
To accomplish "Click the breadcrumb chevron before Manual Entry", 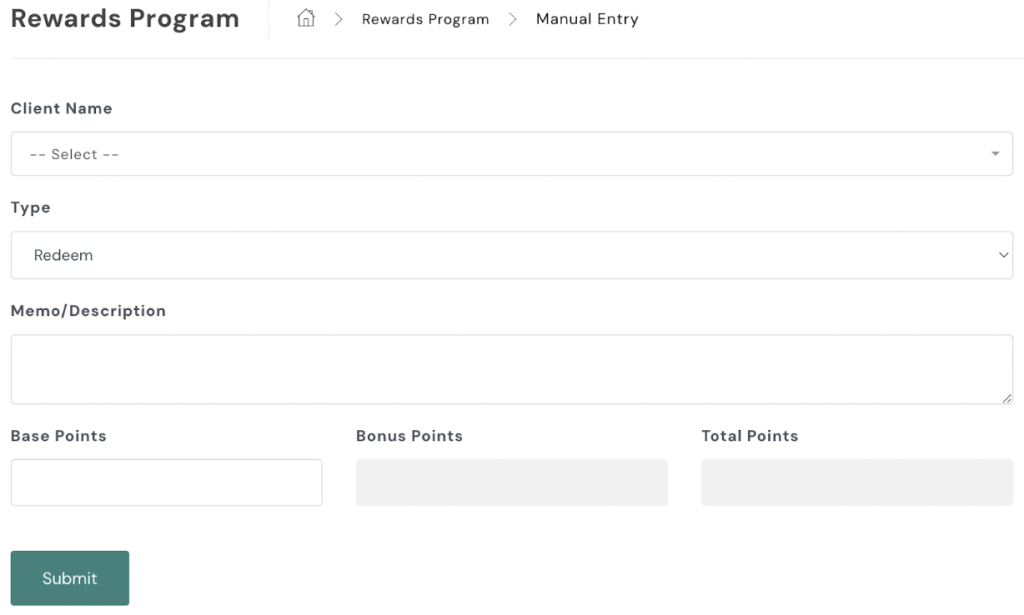I will tap(513, 19).
